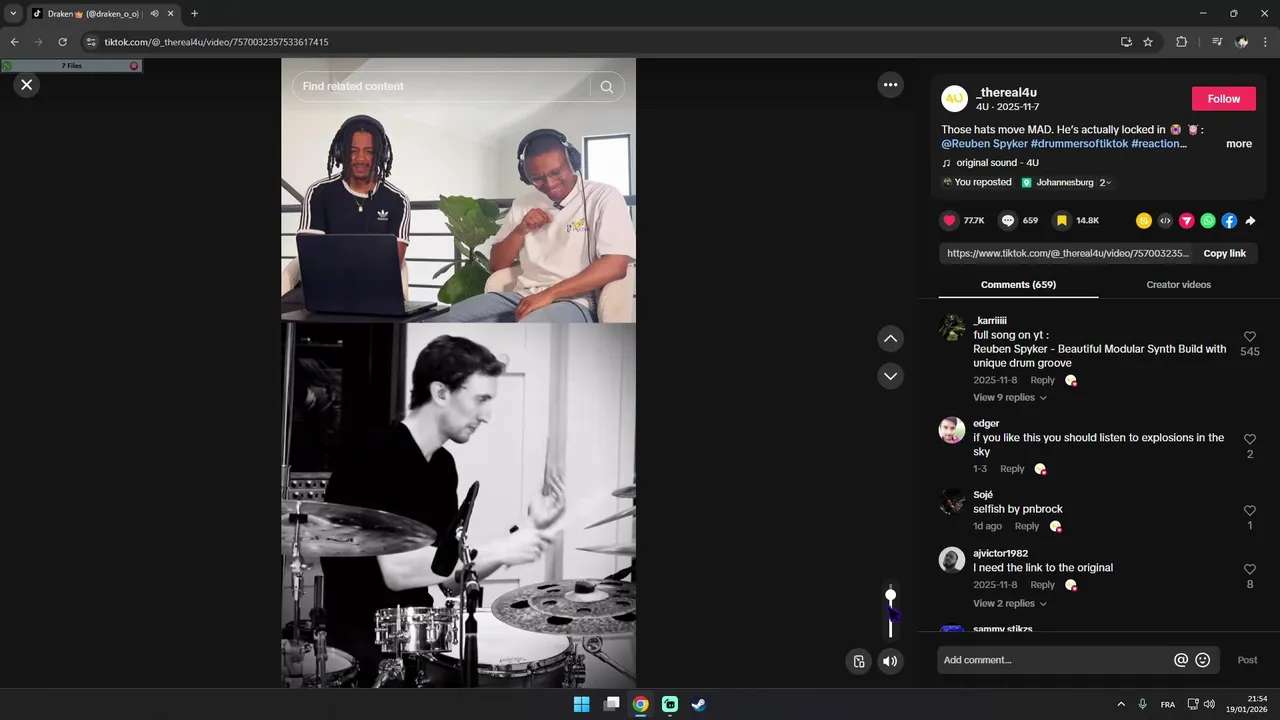1280x720 pixels.
Task: Close the 7 Files overlay widget
Action: coord(134,66)
